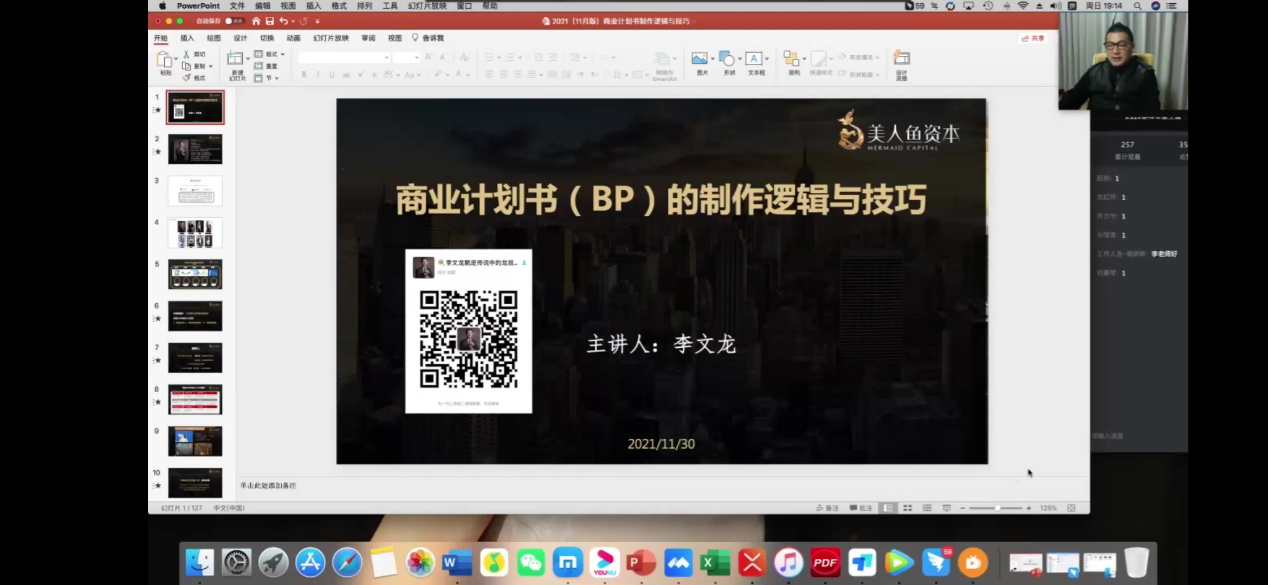
Task: Select slide 5 thumbnail in slide panel
Action: 195,274
